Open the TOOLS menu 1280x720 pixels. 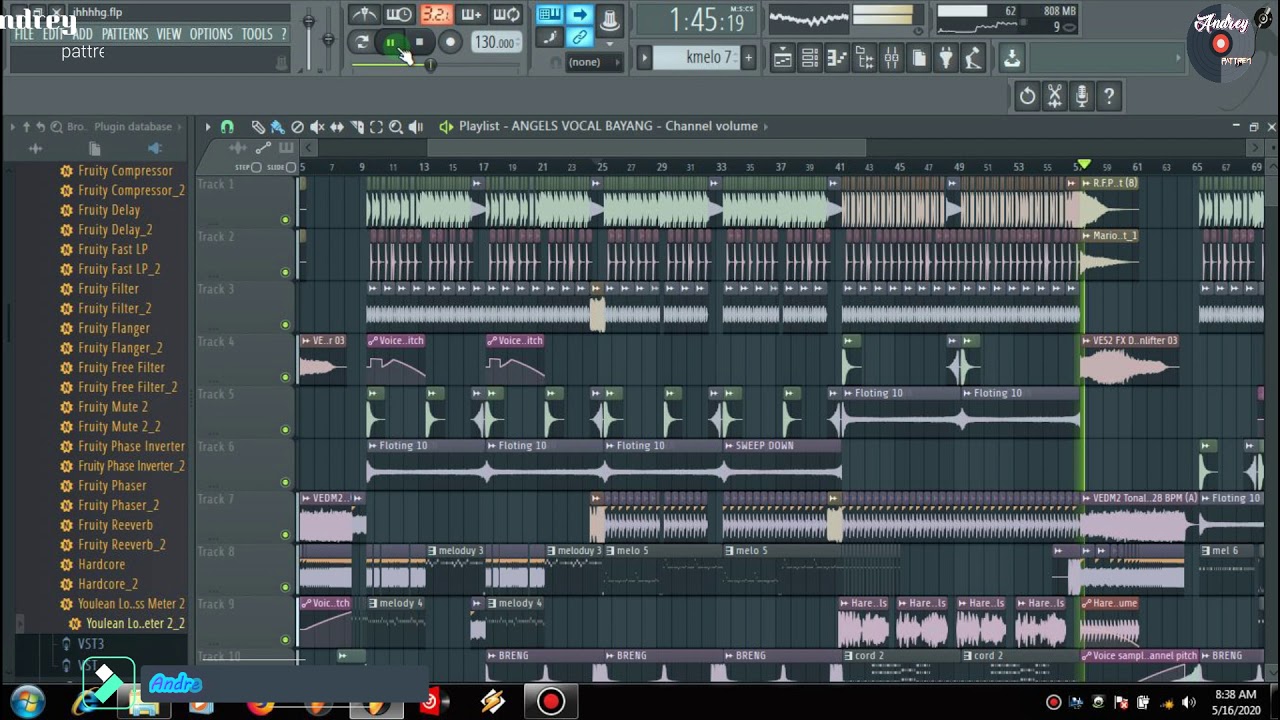pyautogui.click(x=257, y=34)
